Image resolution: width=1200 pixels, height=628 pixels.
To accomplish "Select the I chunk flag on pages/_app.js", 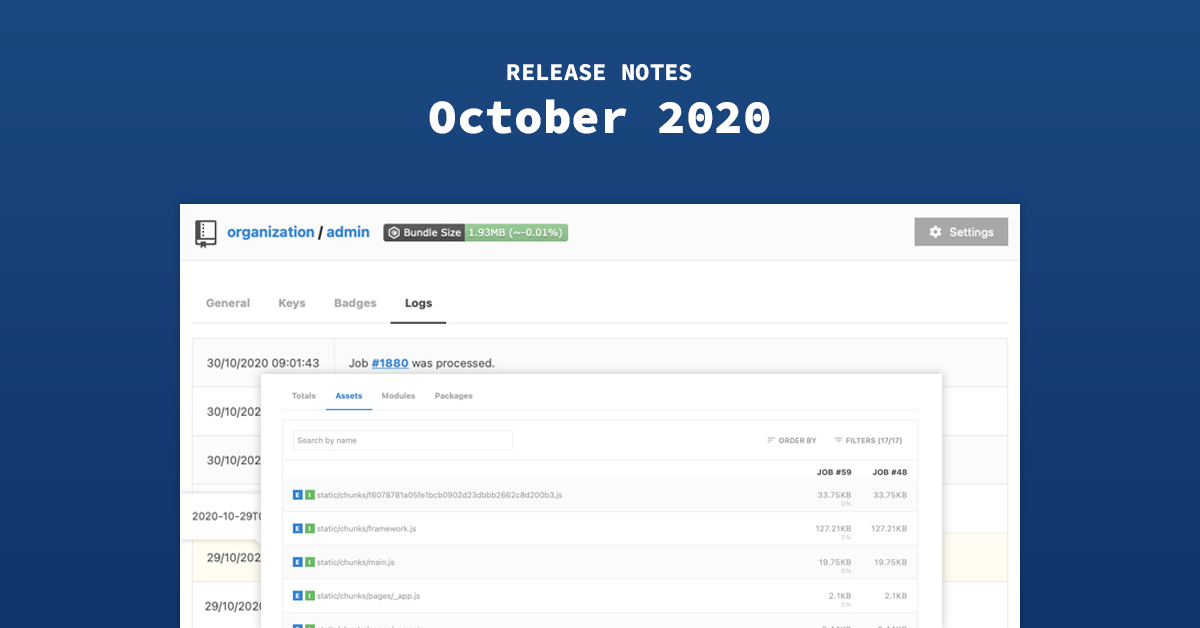I will [x=309, y=595].
